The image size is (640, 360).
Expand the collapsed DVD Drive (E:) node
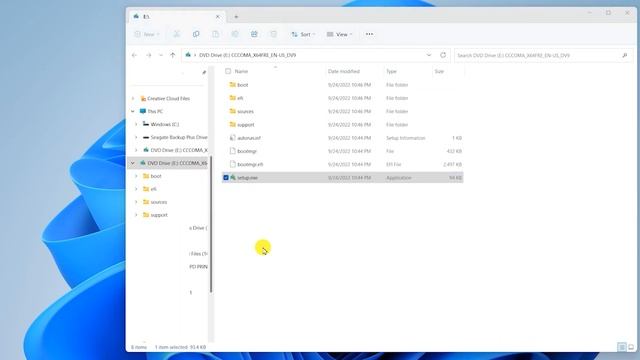click(136, 150)
